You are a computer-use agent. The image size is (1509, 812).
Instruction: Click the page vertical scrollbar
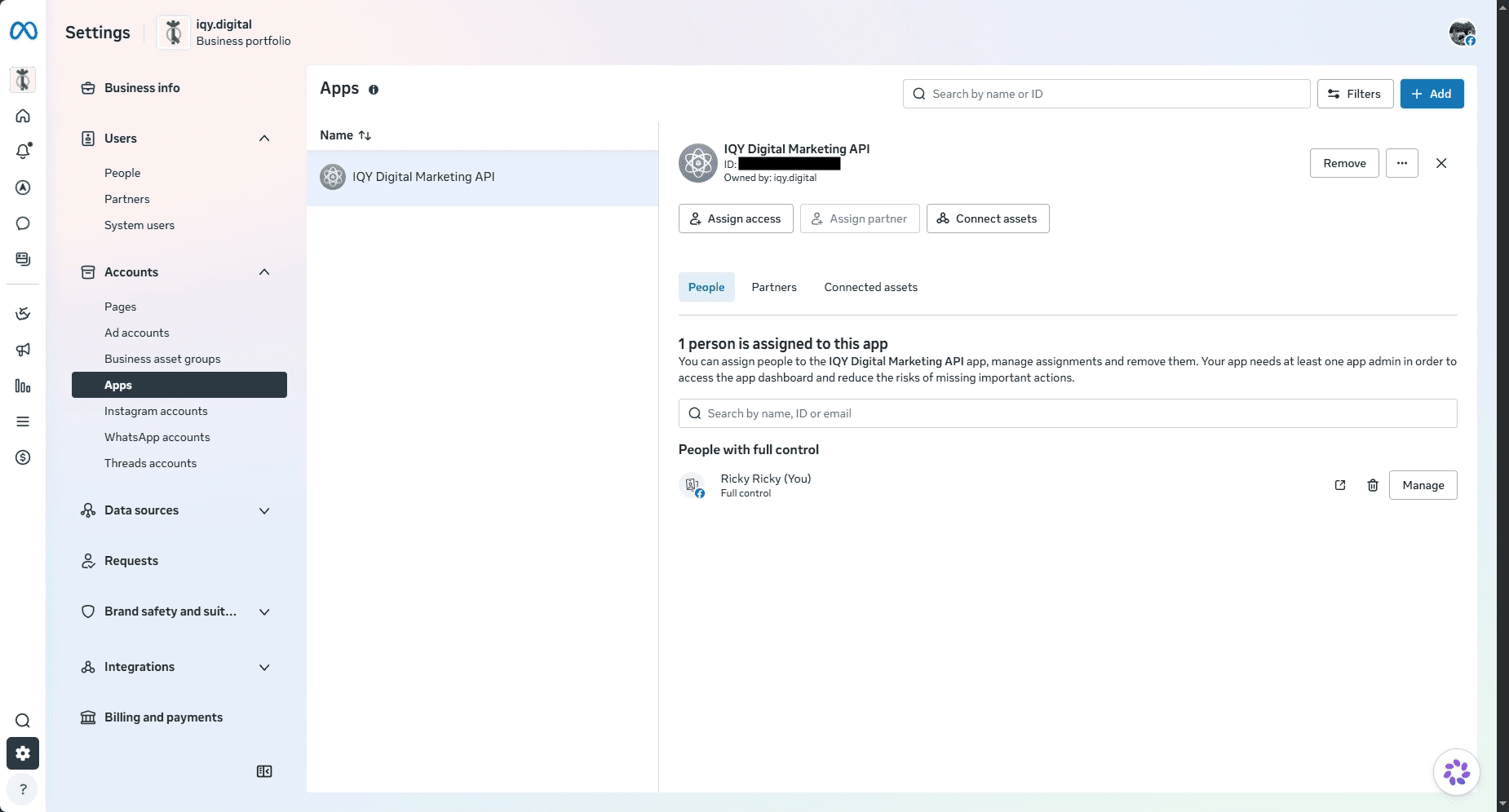point(1502,406)
